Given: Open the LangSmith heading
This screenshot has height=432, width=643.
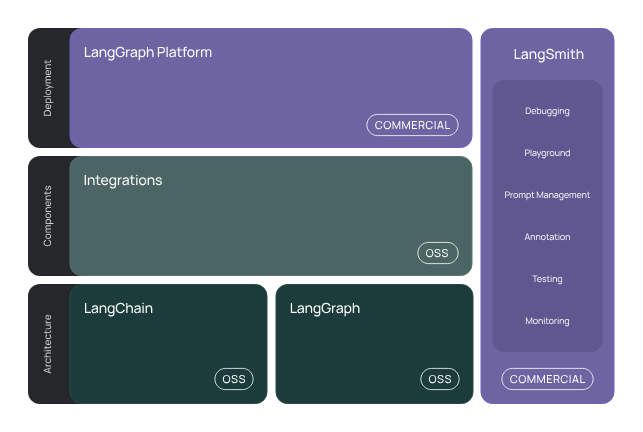Looking at the screenshot, I should 548,54.
